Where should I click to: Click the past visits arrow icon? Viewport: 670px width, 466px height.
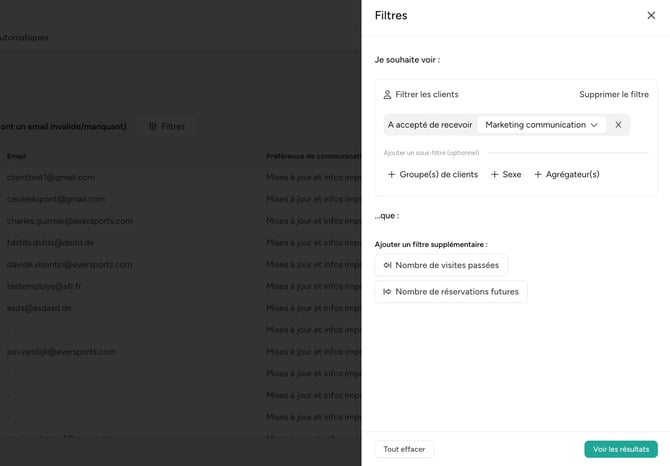pos(387,265)
